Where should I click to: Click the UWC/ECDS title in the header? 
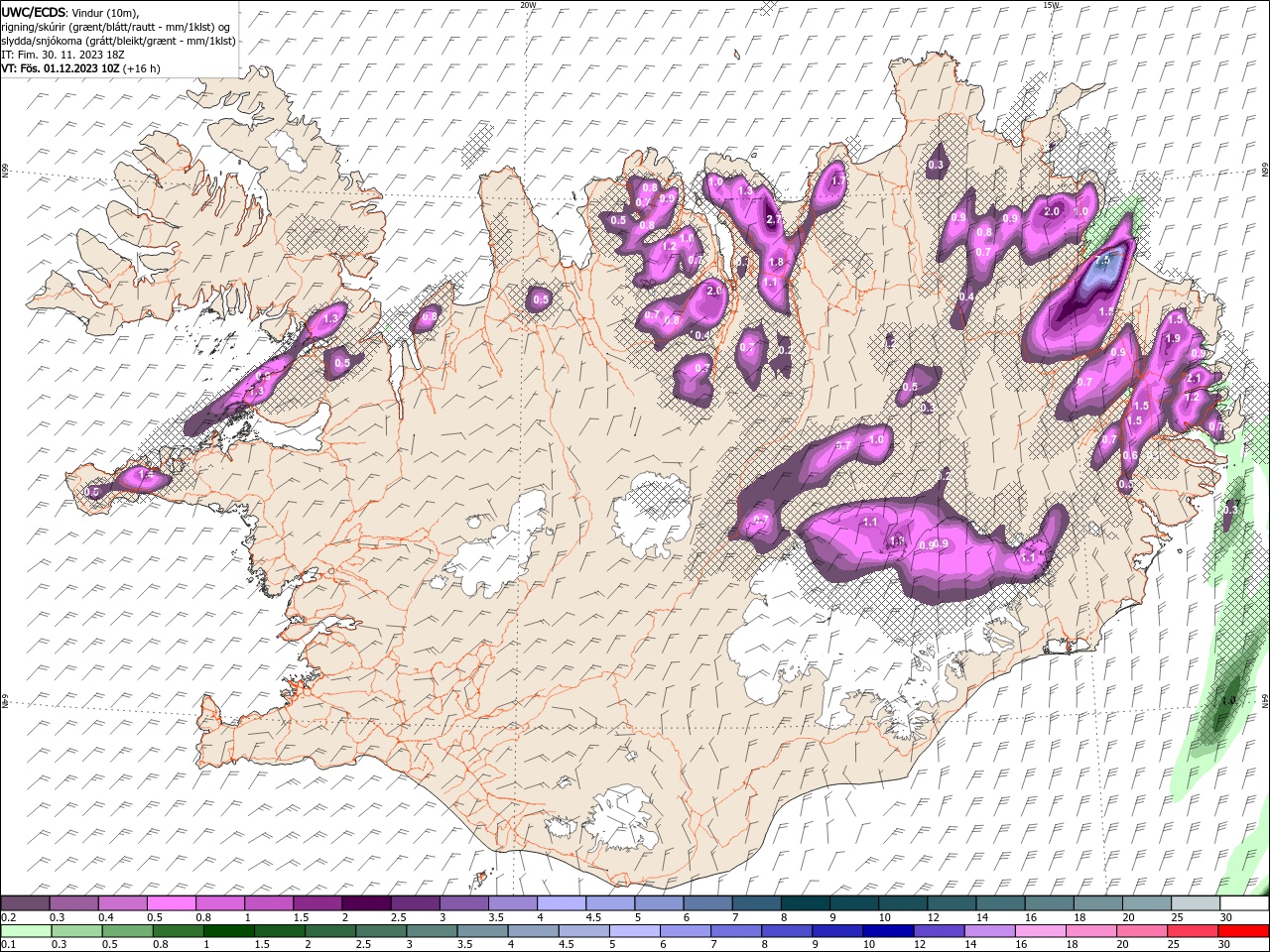(x=34, y=12)
